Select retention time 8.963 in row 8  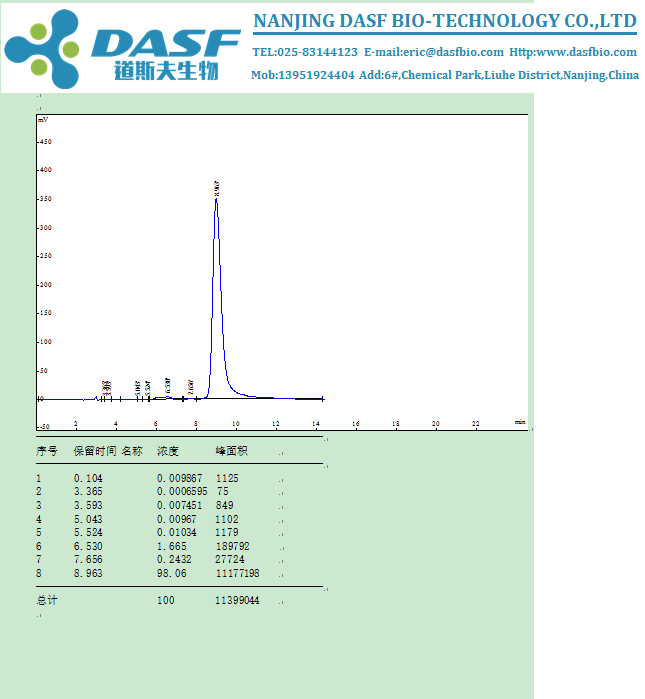pos(88,573)
